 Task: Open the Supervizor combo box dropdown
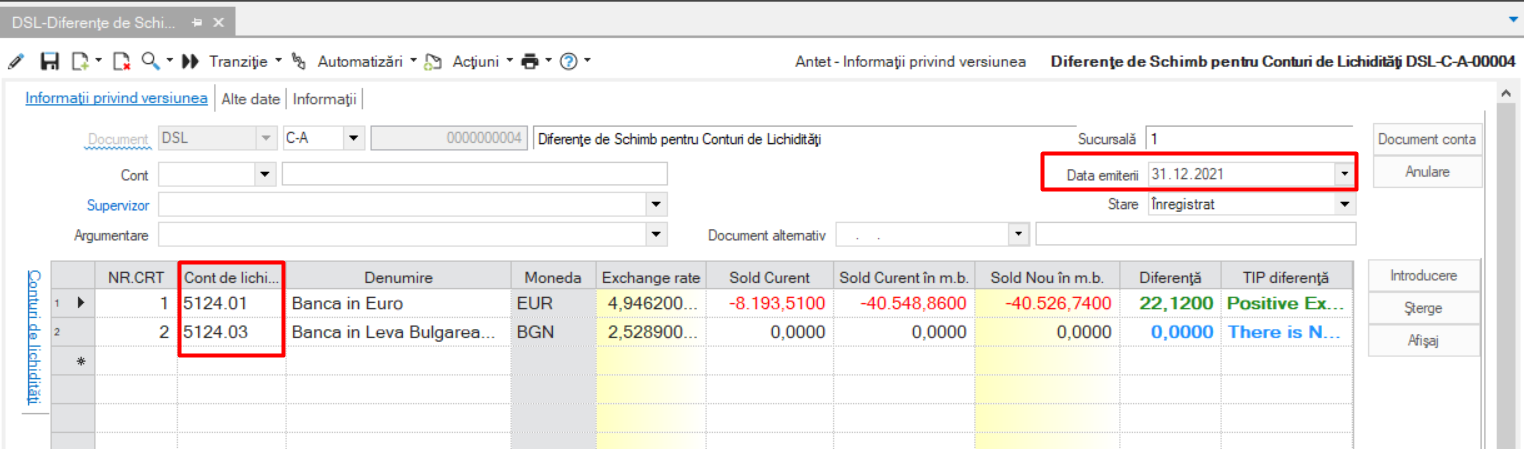click(x=657, y=205)
